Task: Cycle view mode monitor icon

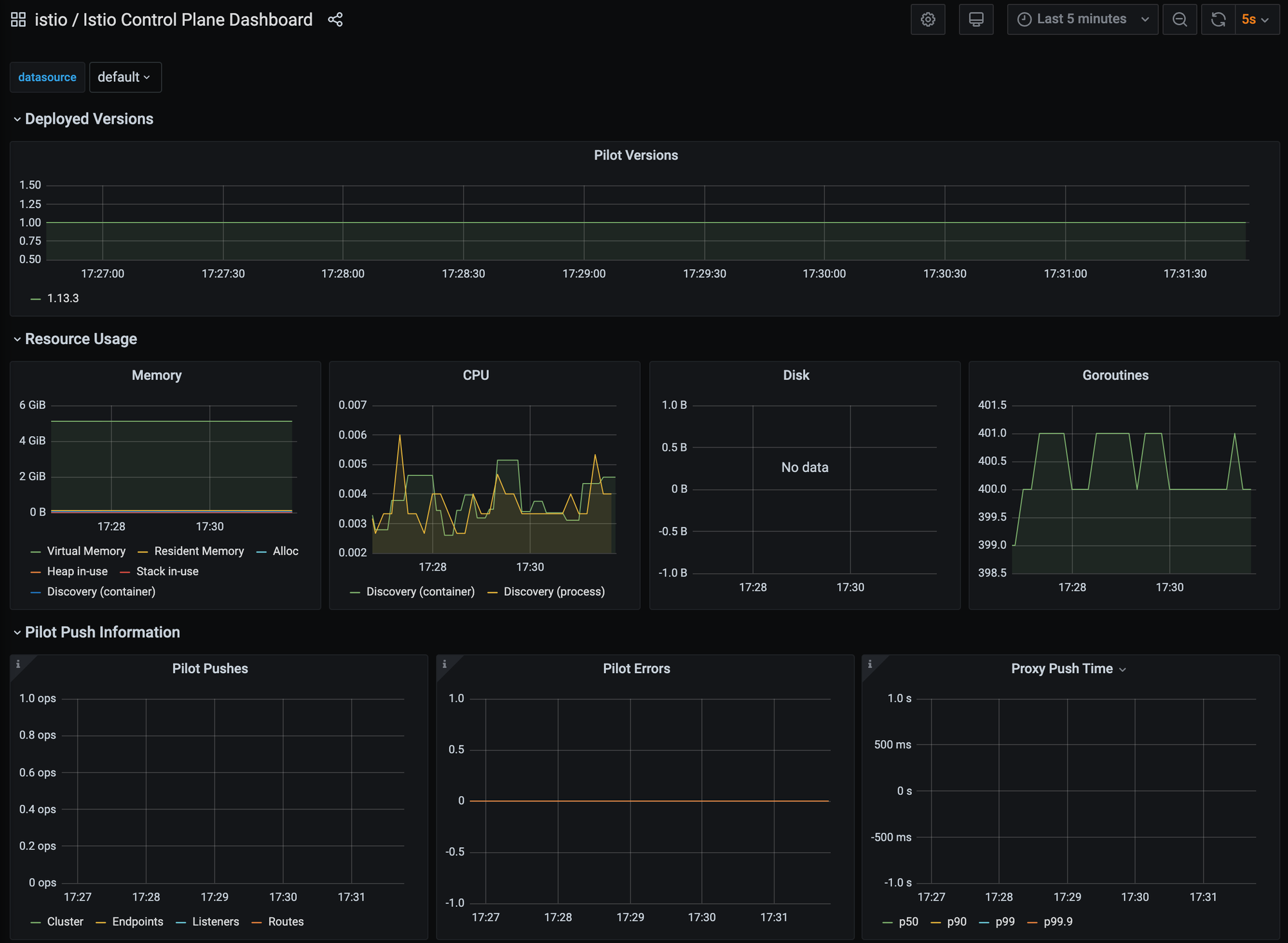Action: (976, 19)
